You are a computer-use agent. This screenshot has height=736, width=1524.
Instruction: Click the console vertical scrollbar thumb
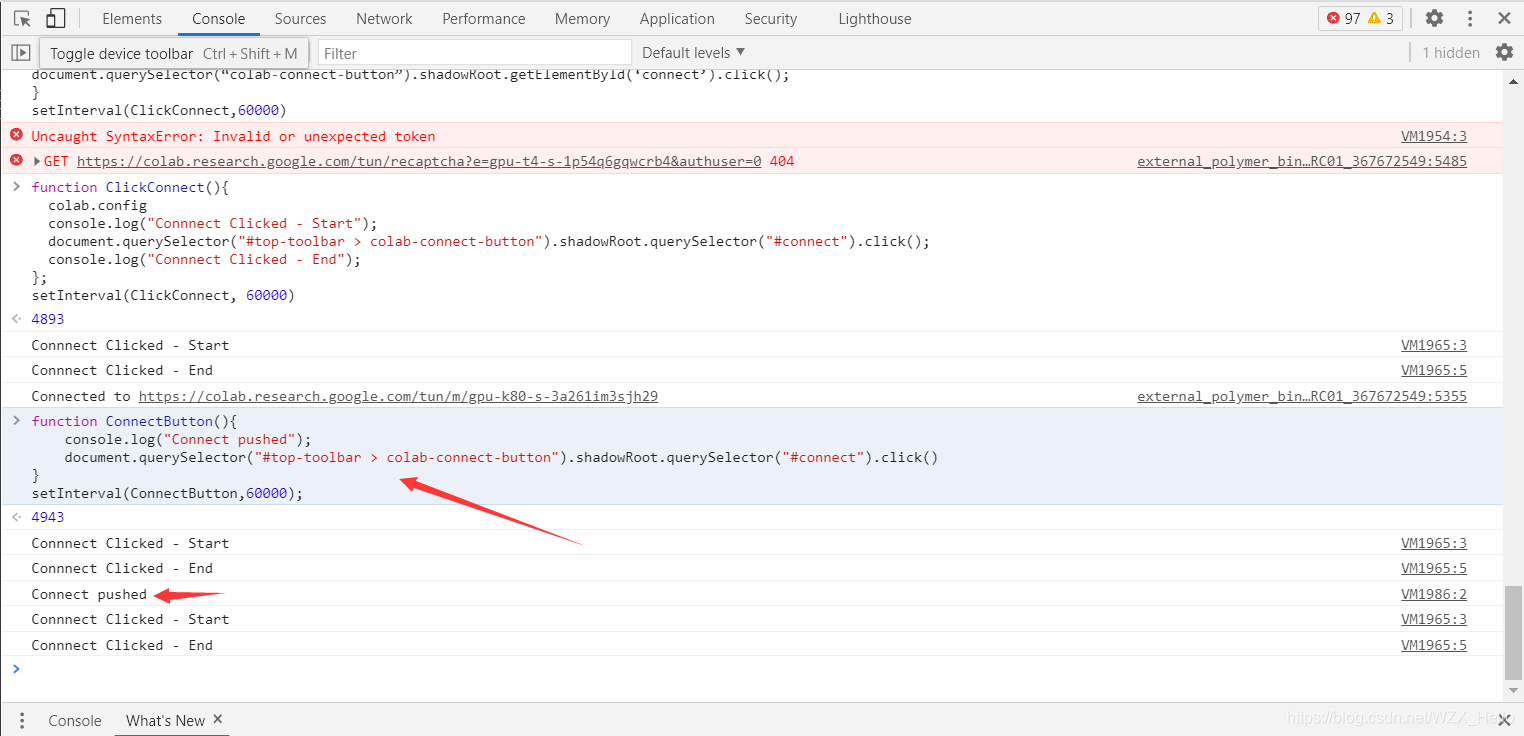click(1513, 633)
